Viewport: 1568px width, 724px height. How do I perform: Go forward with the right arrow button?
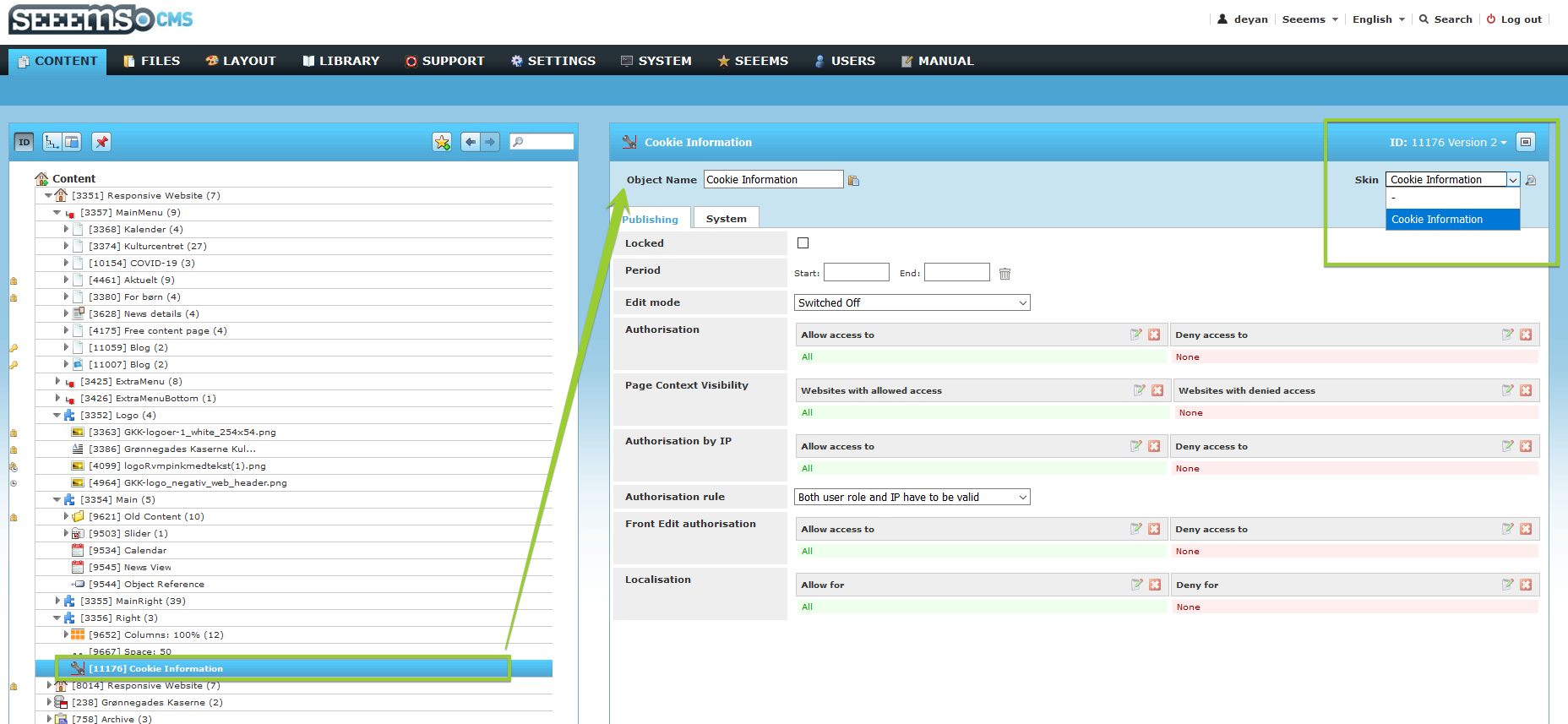coord(490,142)
